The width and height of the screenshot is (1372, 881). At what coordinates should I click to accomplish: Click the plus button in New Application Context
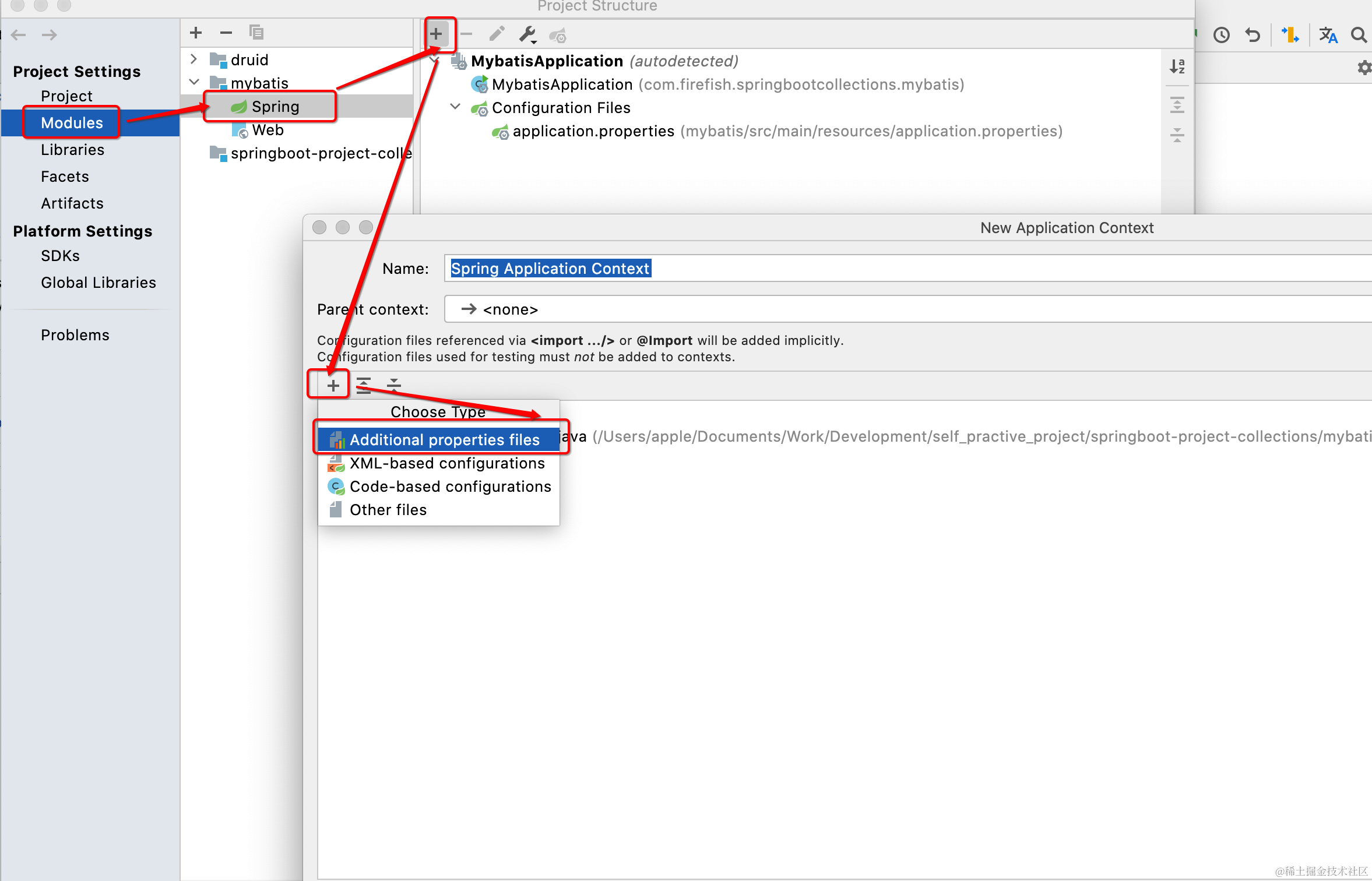333,385
